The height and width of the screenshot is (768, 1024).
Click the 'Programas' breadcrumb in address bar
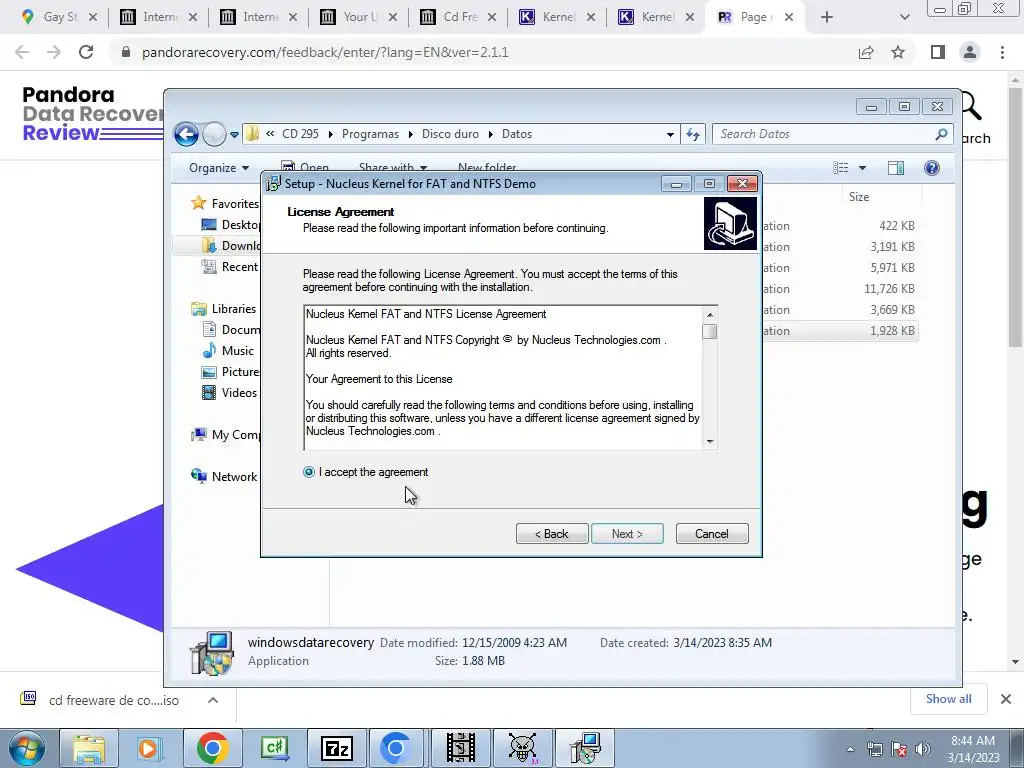[370, 134]
